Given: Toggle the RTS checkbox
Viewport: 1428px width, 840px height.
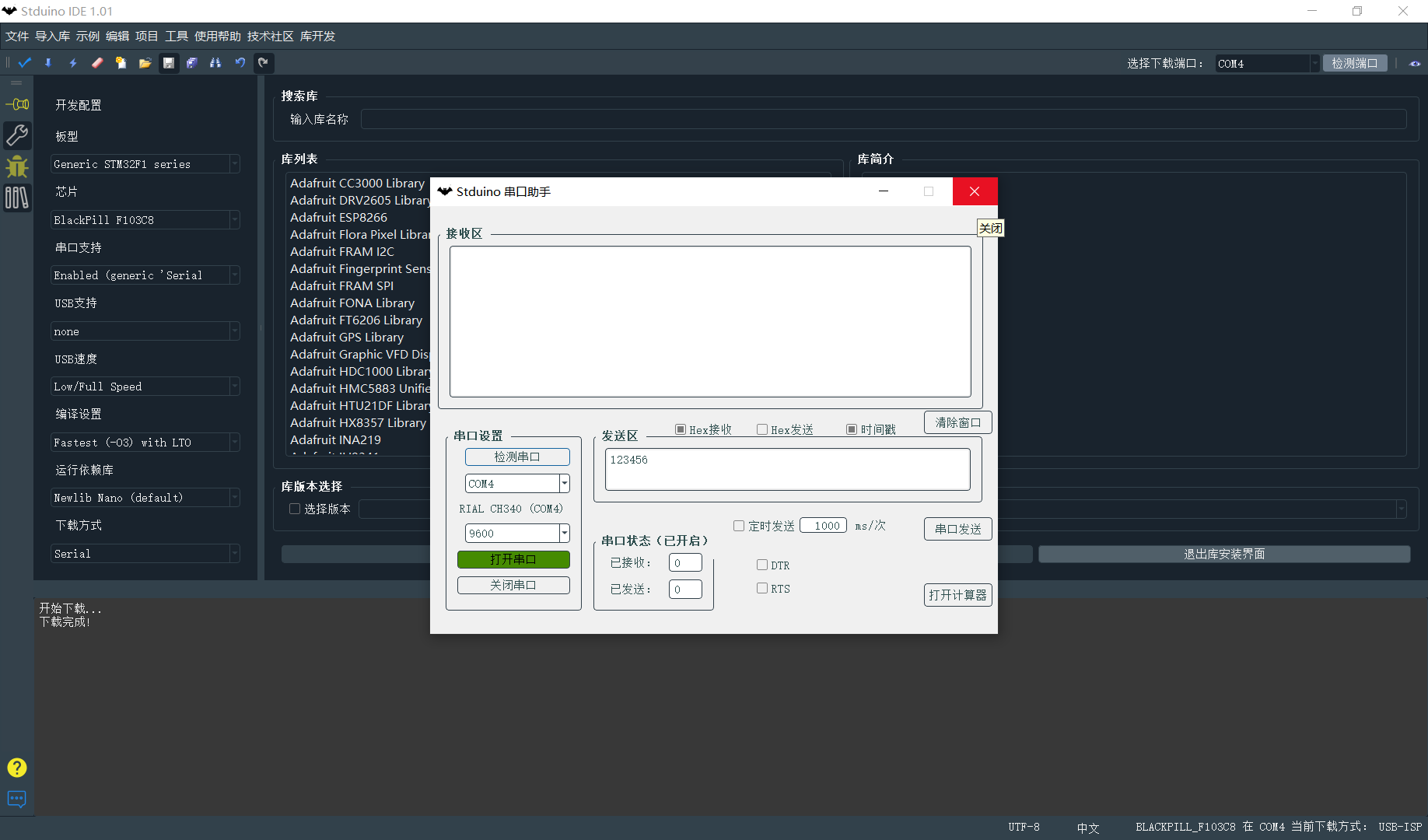Looking at the screenshot, I should pos(762,588).
